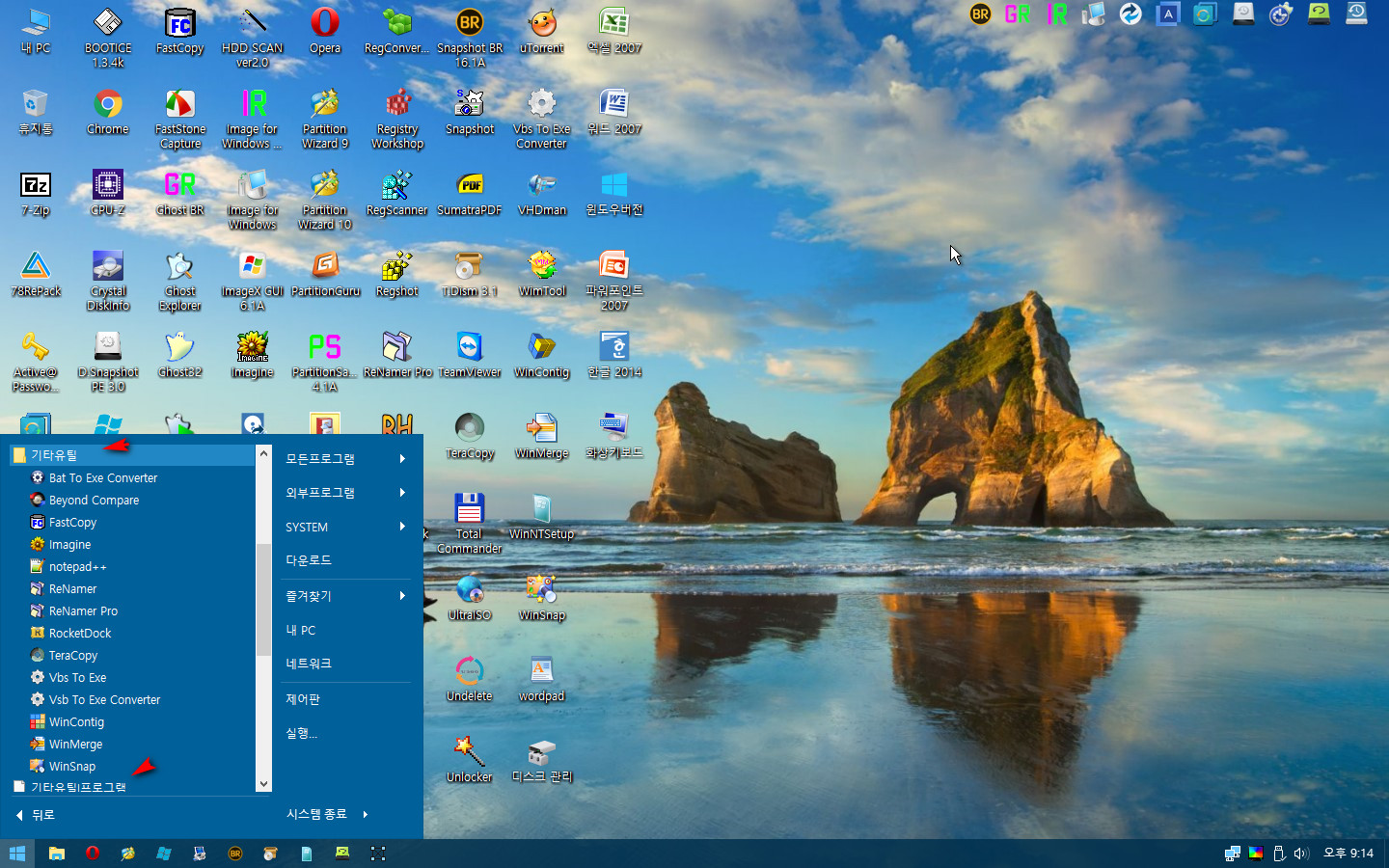Launch the HDD SCAN ver2.0 desktop icon

252,38
